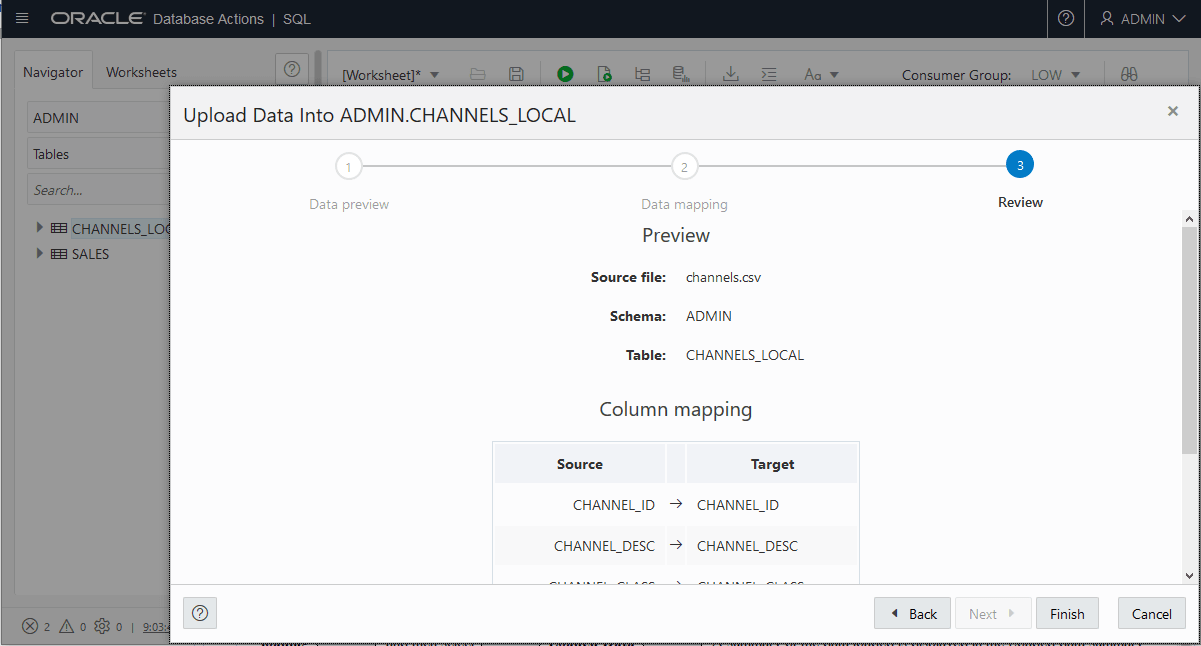The image size is (1201, 646).
Task: Open the Find binoculars icon
Action: [x=1128, y=73]
